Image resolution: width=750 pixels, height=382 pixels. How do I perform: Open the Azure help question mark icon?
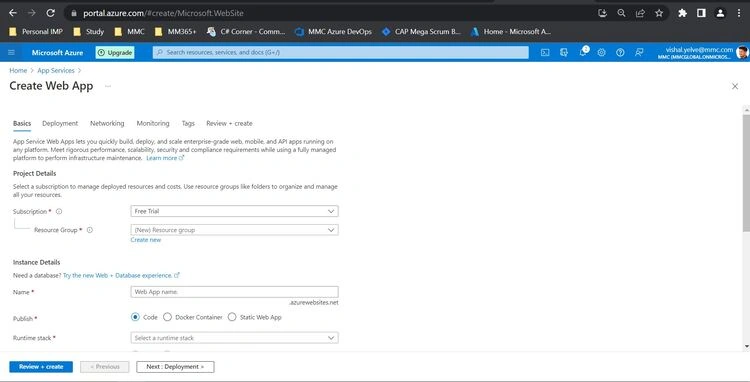[x=620, y=53]
